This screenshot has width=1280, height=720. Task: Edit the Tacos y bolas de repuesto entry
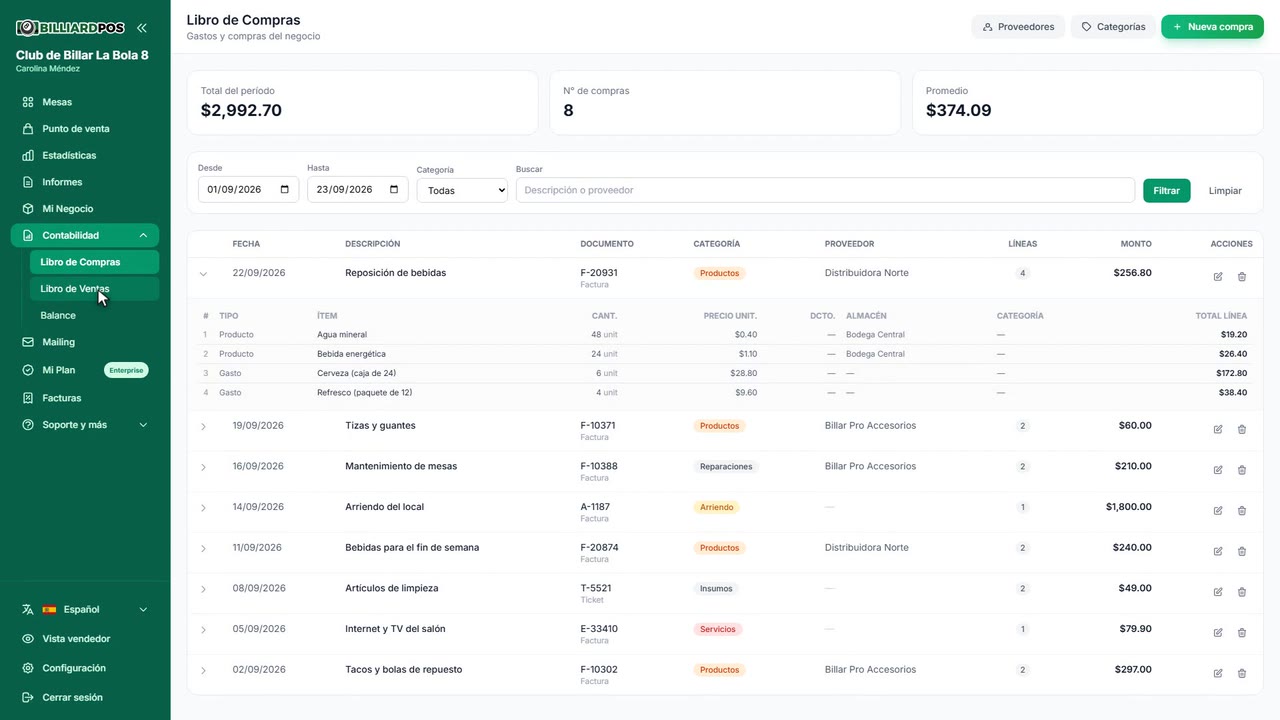click(x=1218, y=673)
